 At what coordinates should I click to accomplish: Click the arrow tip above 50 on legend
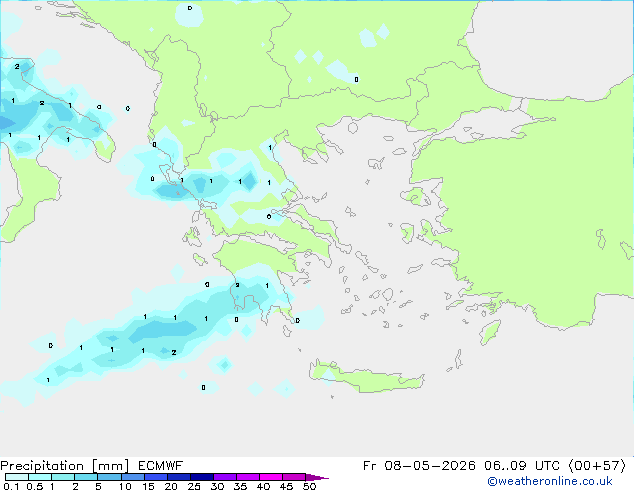317,477
